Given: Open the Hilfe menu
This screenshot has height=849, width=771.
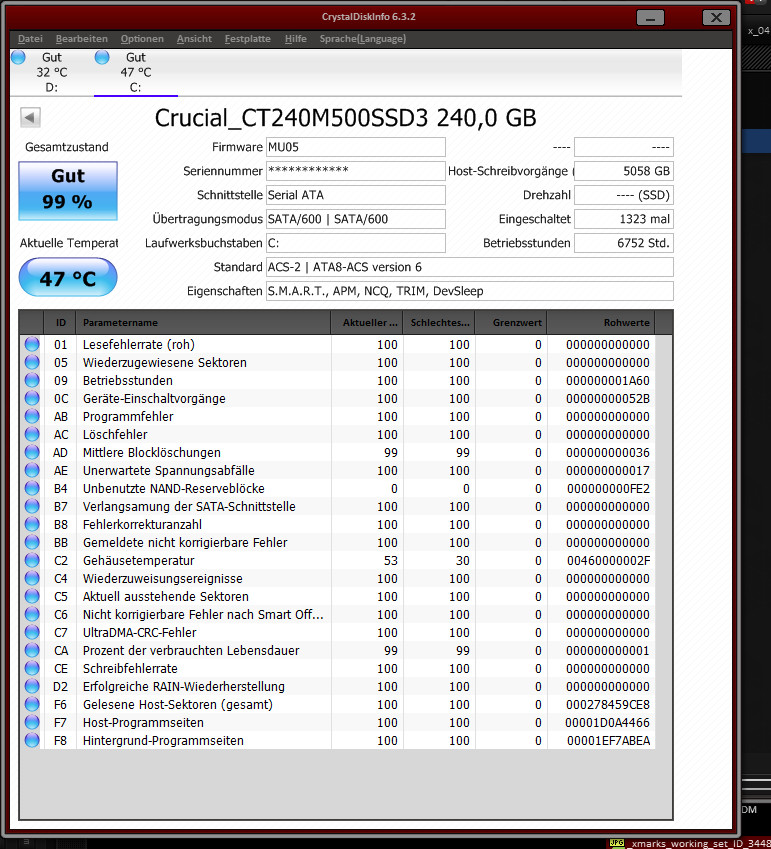Looking at the screenshot, I should click(296, 38).
